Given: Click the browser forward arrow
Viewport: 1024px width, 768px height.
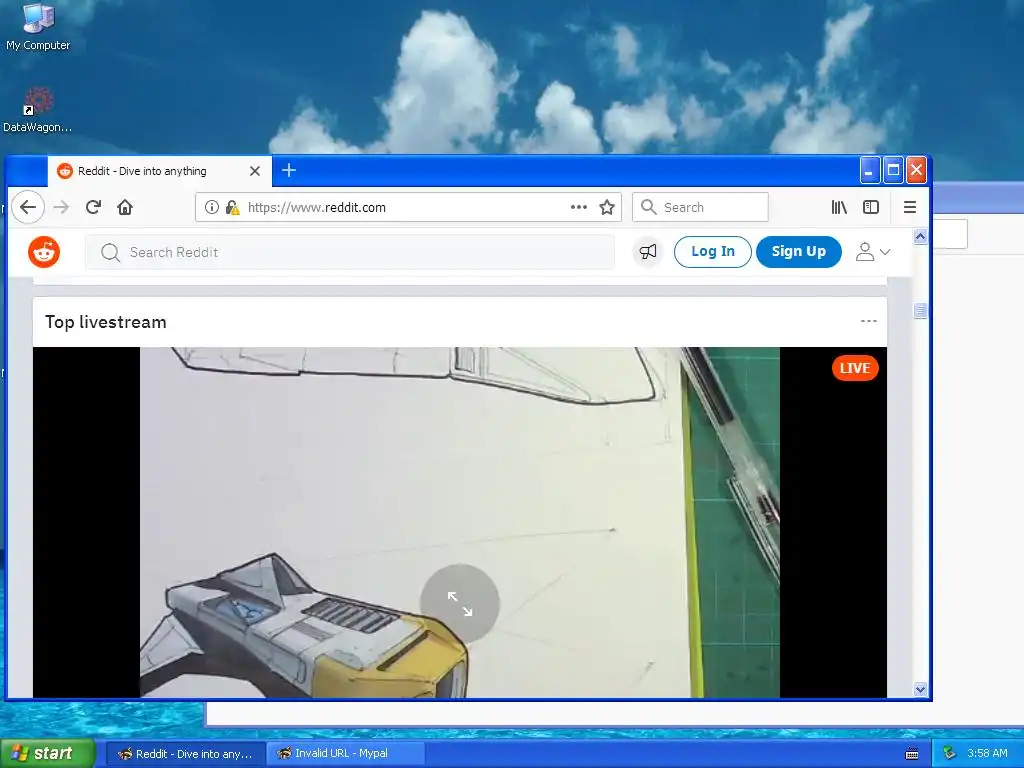Looking at the screenshot, I should [61, 207].
